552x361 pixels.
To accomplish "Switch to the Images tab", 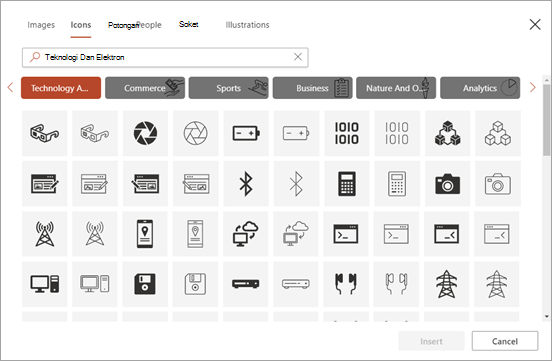I will click(41, 25).
